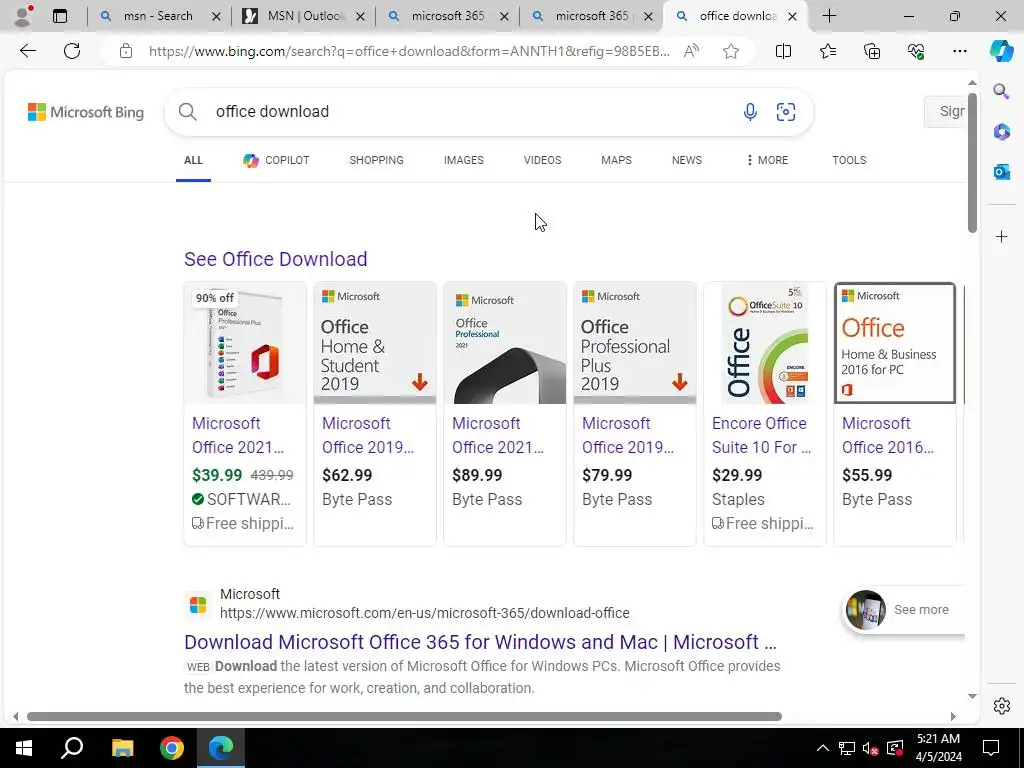1024x768 pixels.
Task: Click Office Professional Plus 2019 image
Action: click(635, 343)
